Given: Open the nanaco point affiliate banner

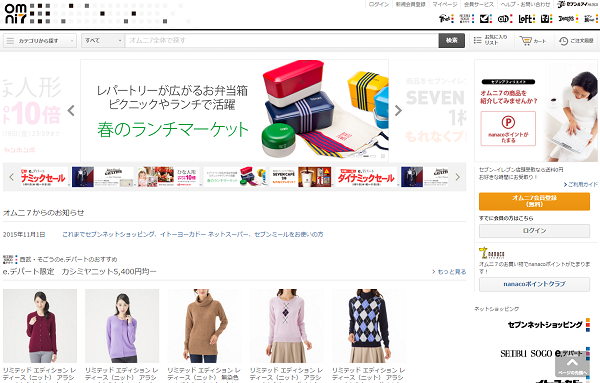Looking at the screenshot, I should pos(536,111).
